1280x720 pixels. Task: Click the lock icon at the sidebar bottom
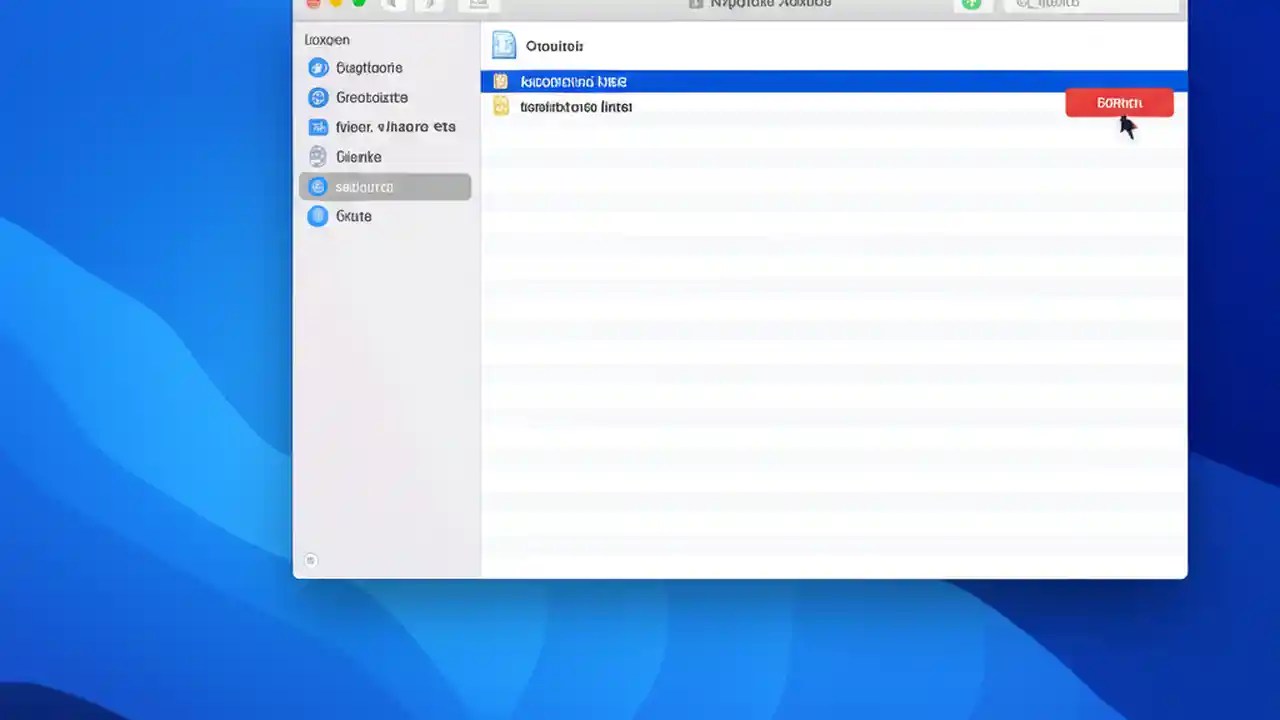(310, 560)
